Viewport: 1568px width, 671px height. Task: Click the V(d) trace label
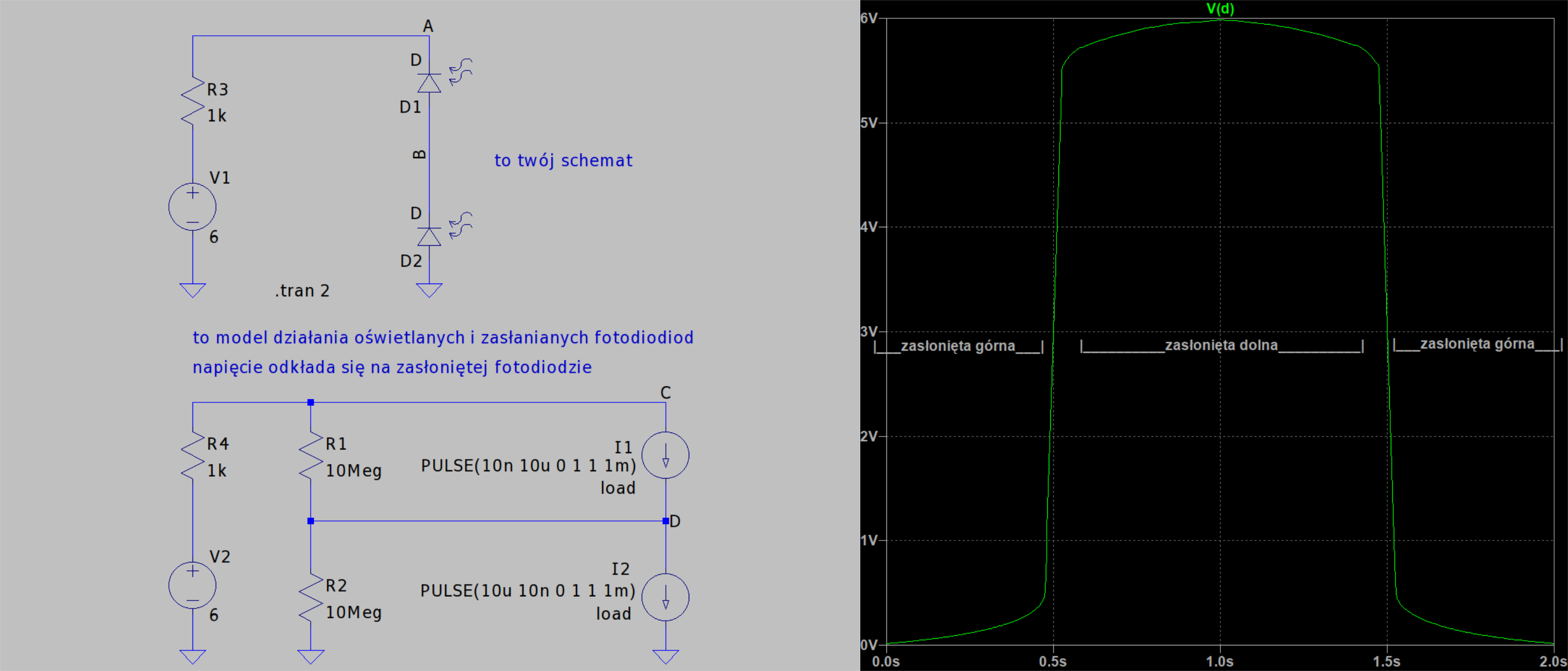coord(1220,9)
